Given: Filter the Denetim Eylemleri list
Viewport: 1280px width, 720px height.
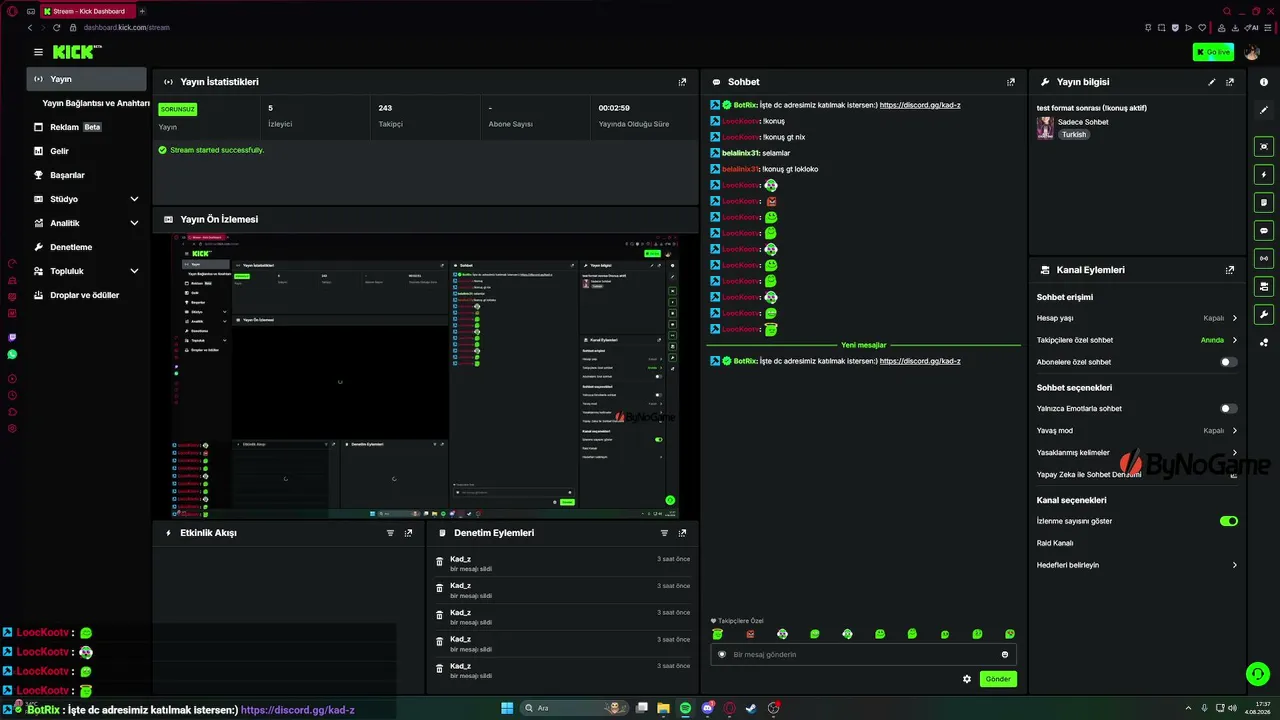Looking at the screenshot, I should click(x=664, y=533).
